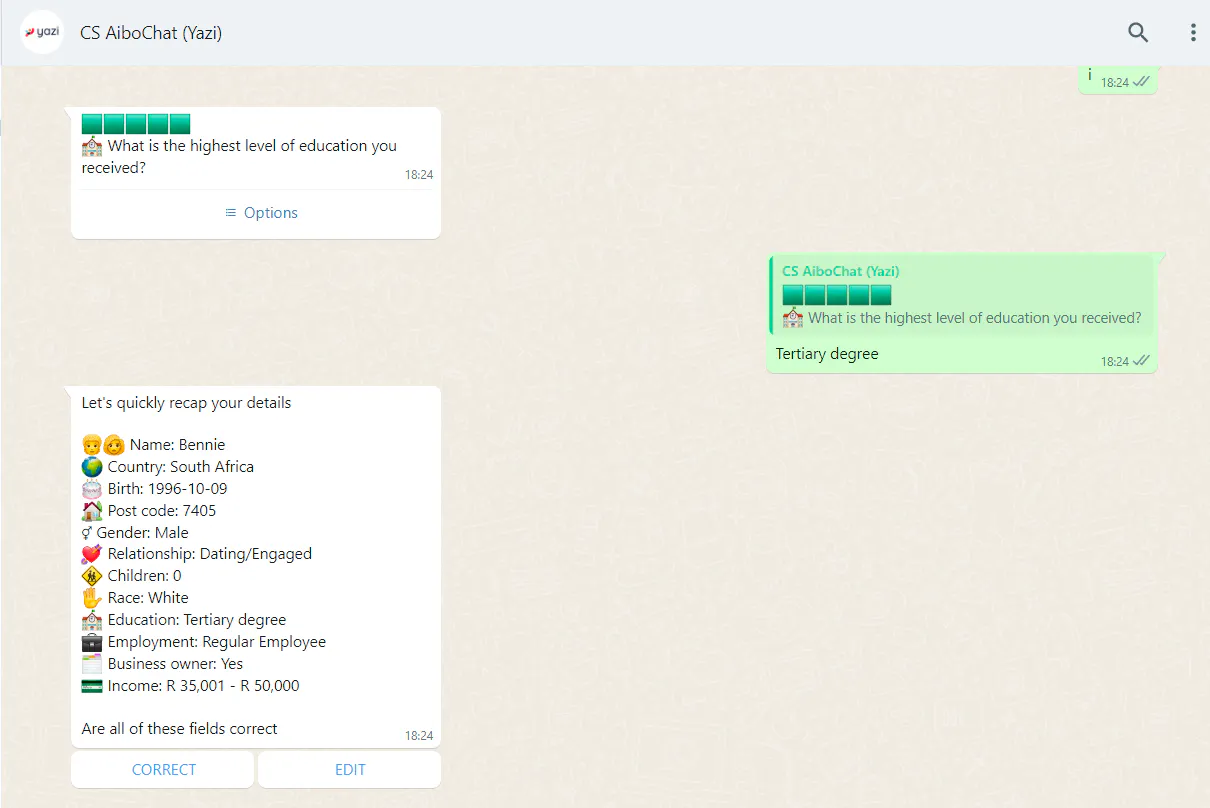Click the briefcase emoji next to Employment
Screen dimensions: 1210x808
[x=92, y=642]
